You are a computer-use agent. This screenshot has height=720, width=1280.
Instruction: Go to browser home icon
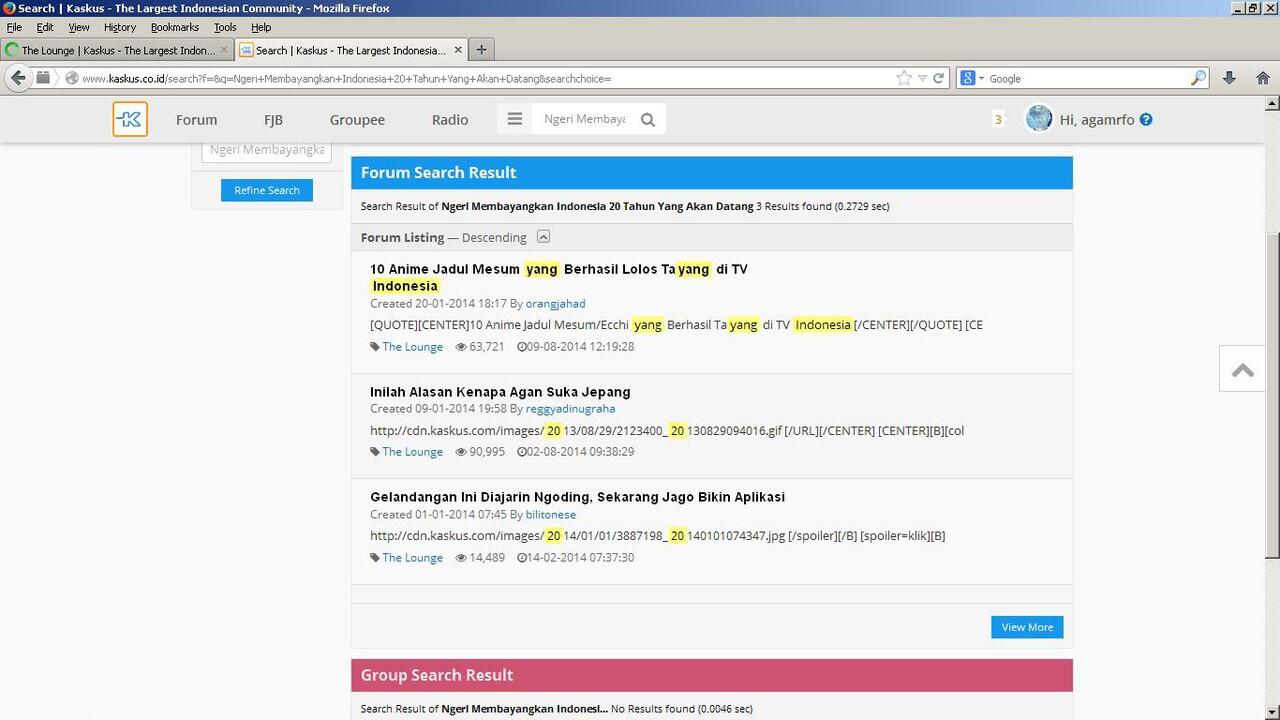1263,78
